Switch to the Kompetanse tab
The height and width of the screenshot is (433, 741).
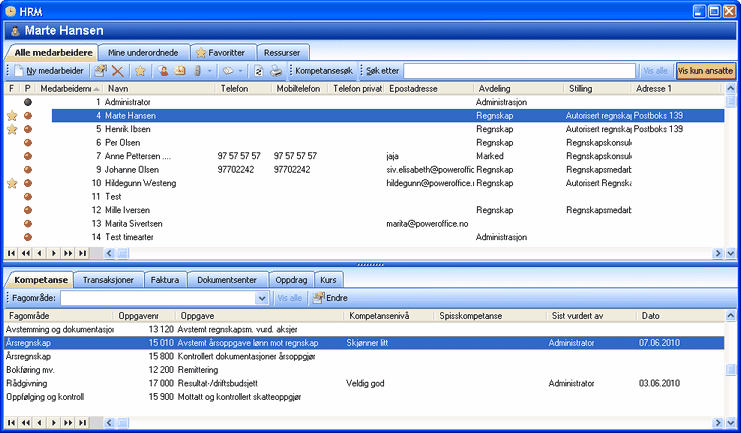41,280
